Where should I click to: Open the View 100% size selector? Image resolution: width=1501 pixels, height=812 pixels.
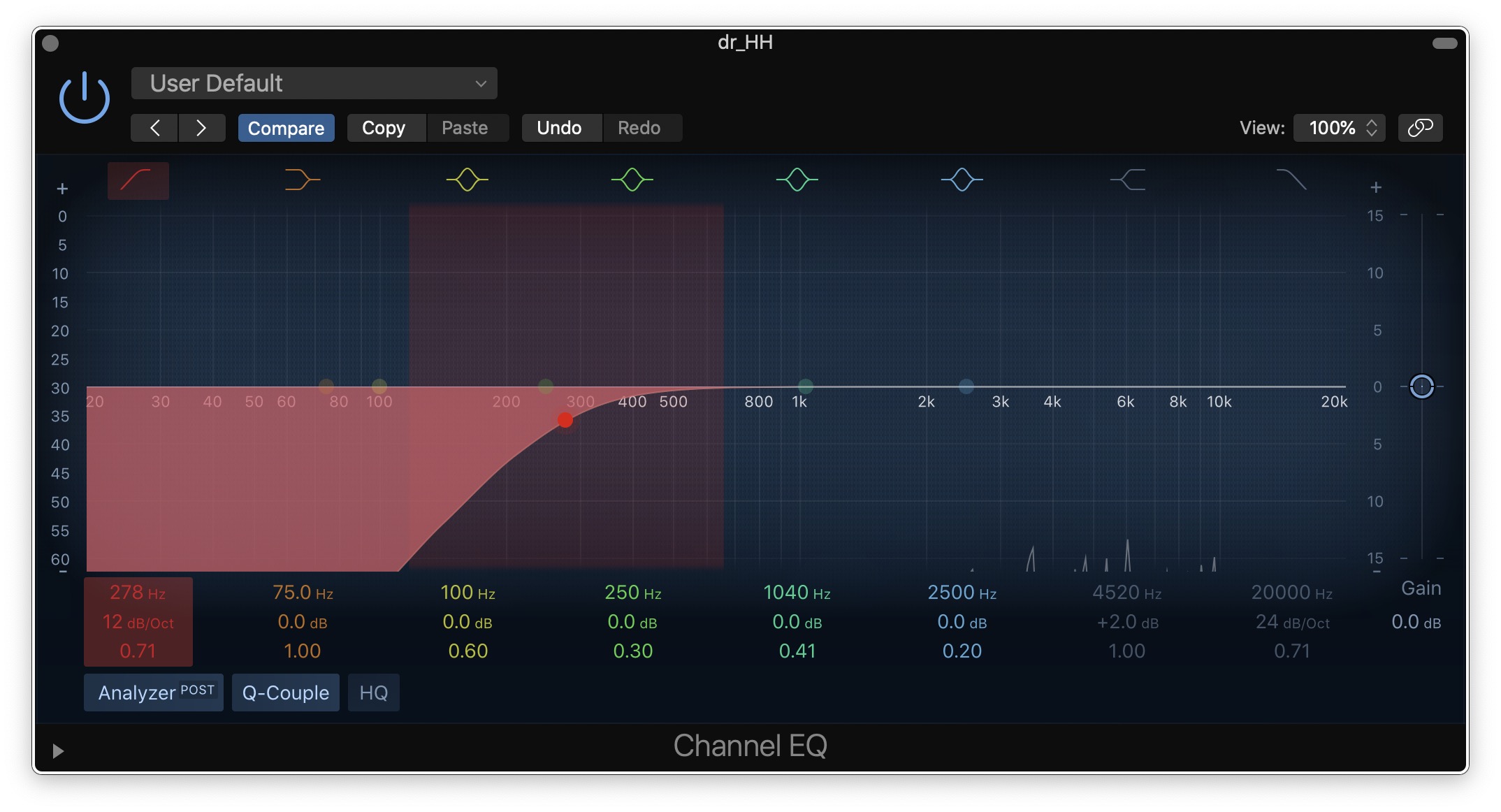point(1339,128)
